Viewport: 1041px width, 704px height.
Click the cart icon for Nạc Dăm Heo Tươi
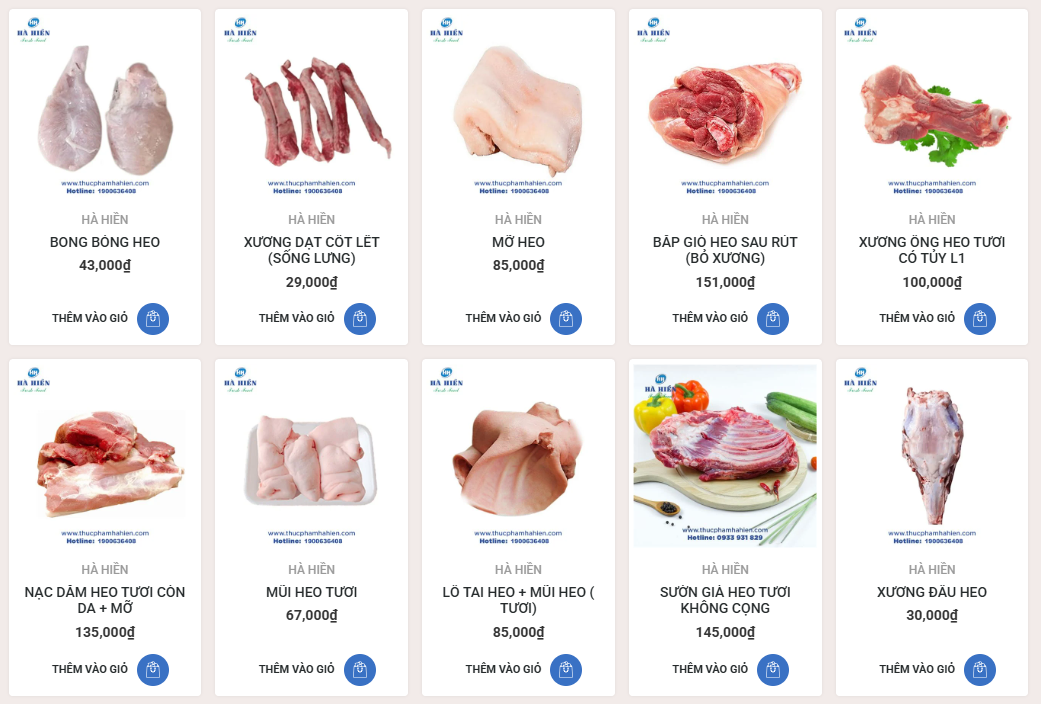point(153,669)
